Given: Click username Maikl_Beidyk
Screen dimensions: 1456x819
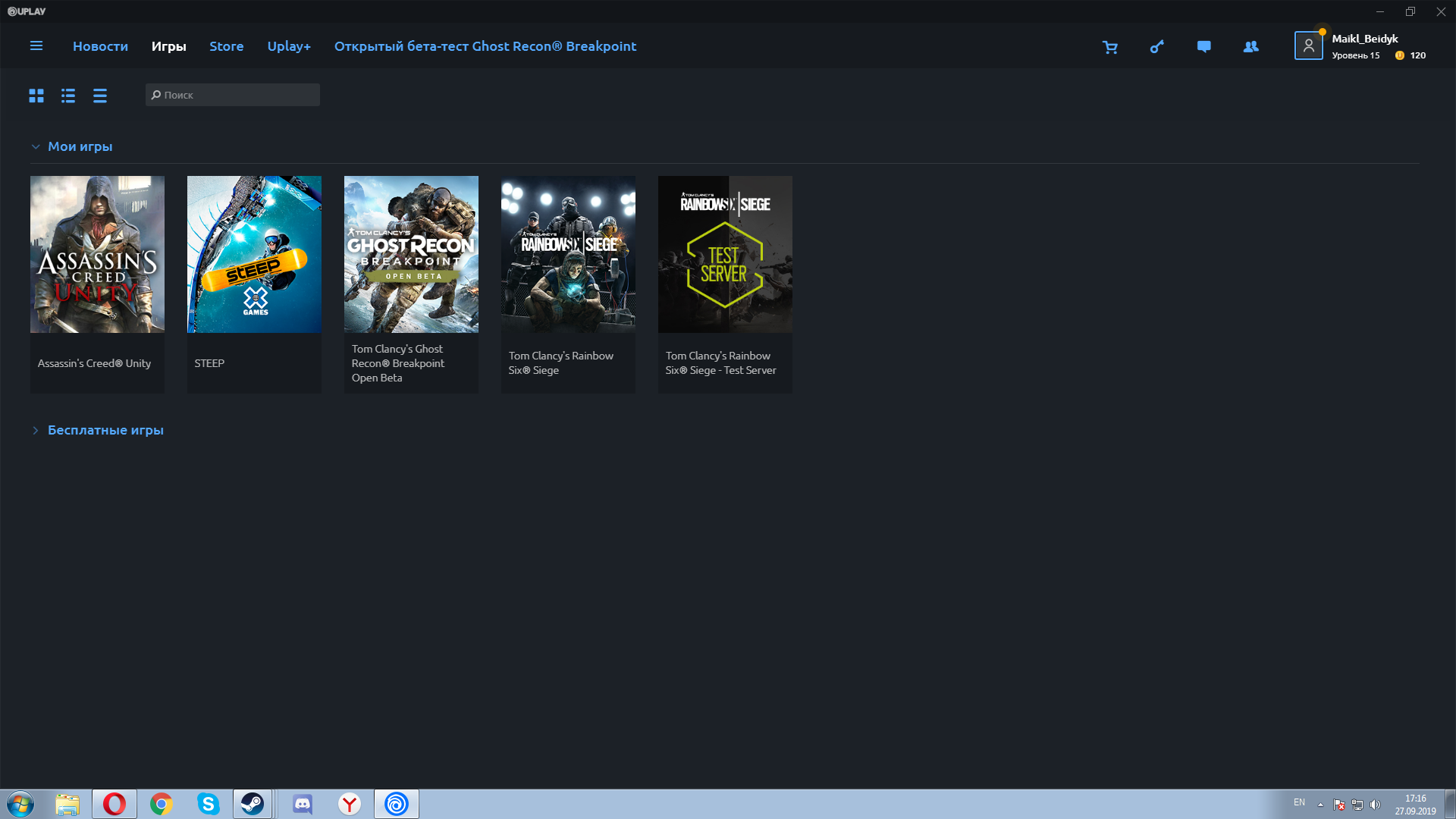Looking at the screenshot, I should (1365, 39).
